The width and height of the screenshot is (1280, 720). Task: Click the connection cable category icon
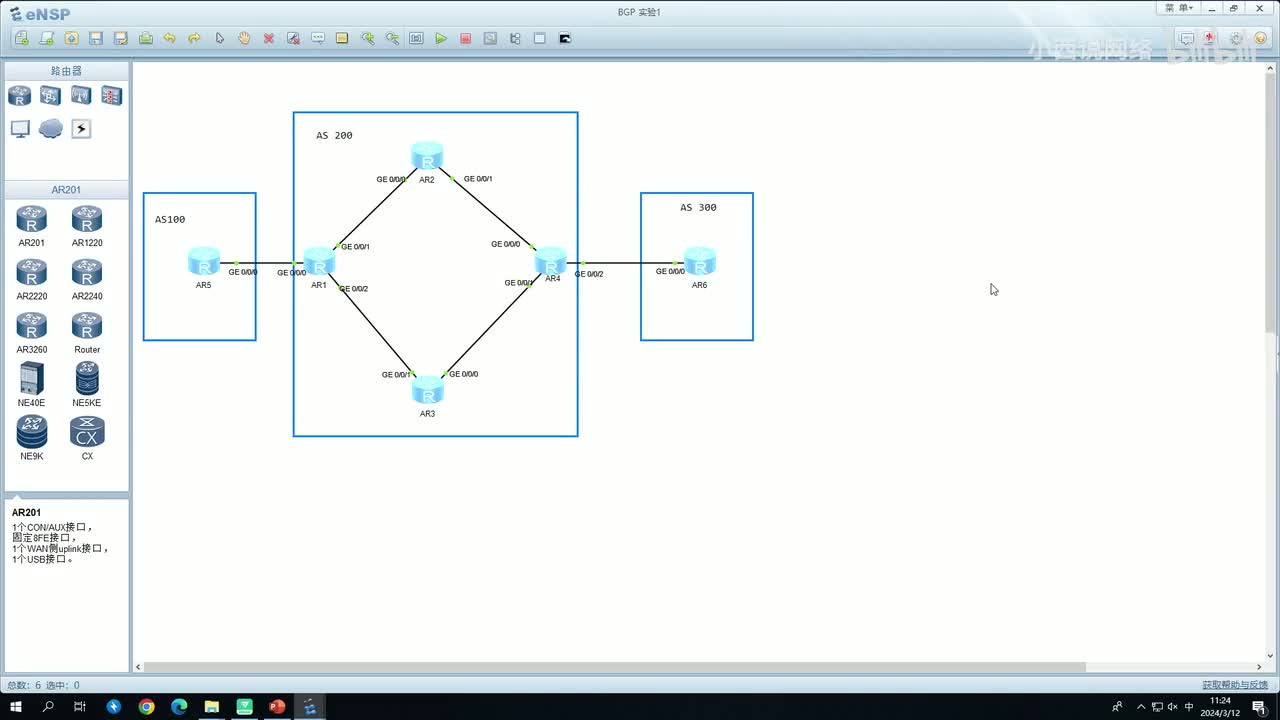click(81, 129)
